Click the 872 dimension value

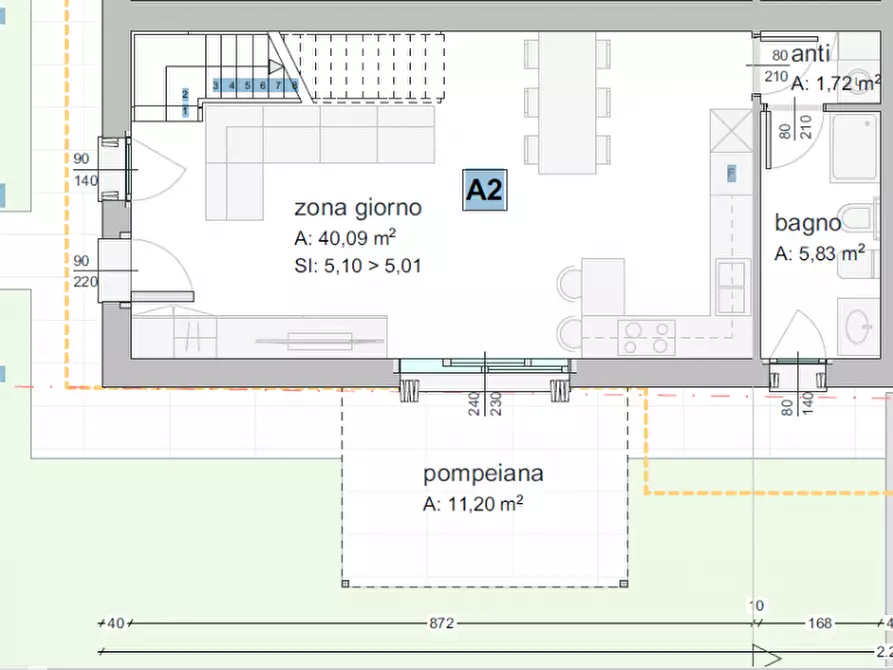(x=441, y=623)
